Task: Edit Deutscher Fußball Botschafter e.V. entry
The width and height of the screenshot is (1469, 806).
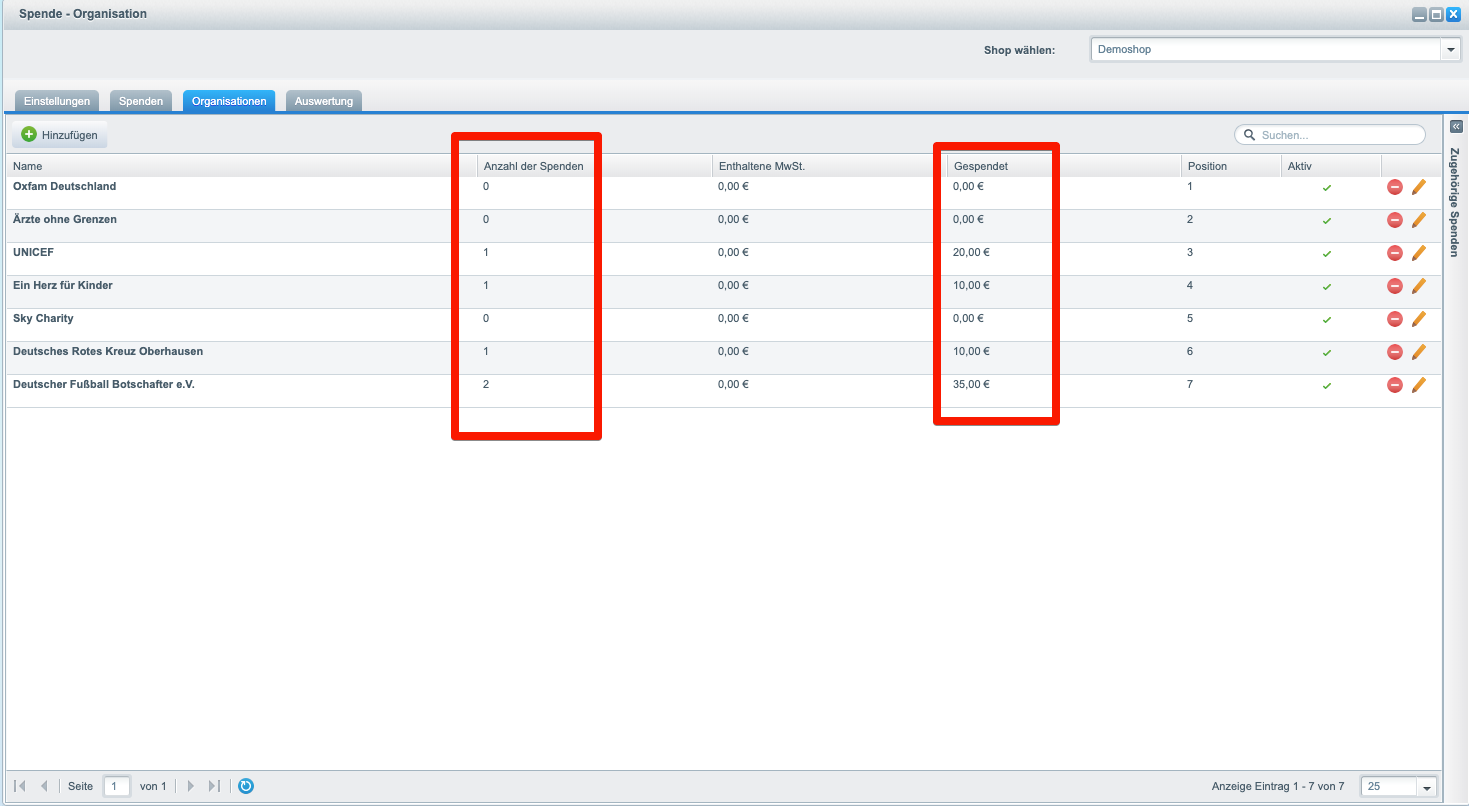Action: [x=1418, y=385]
